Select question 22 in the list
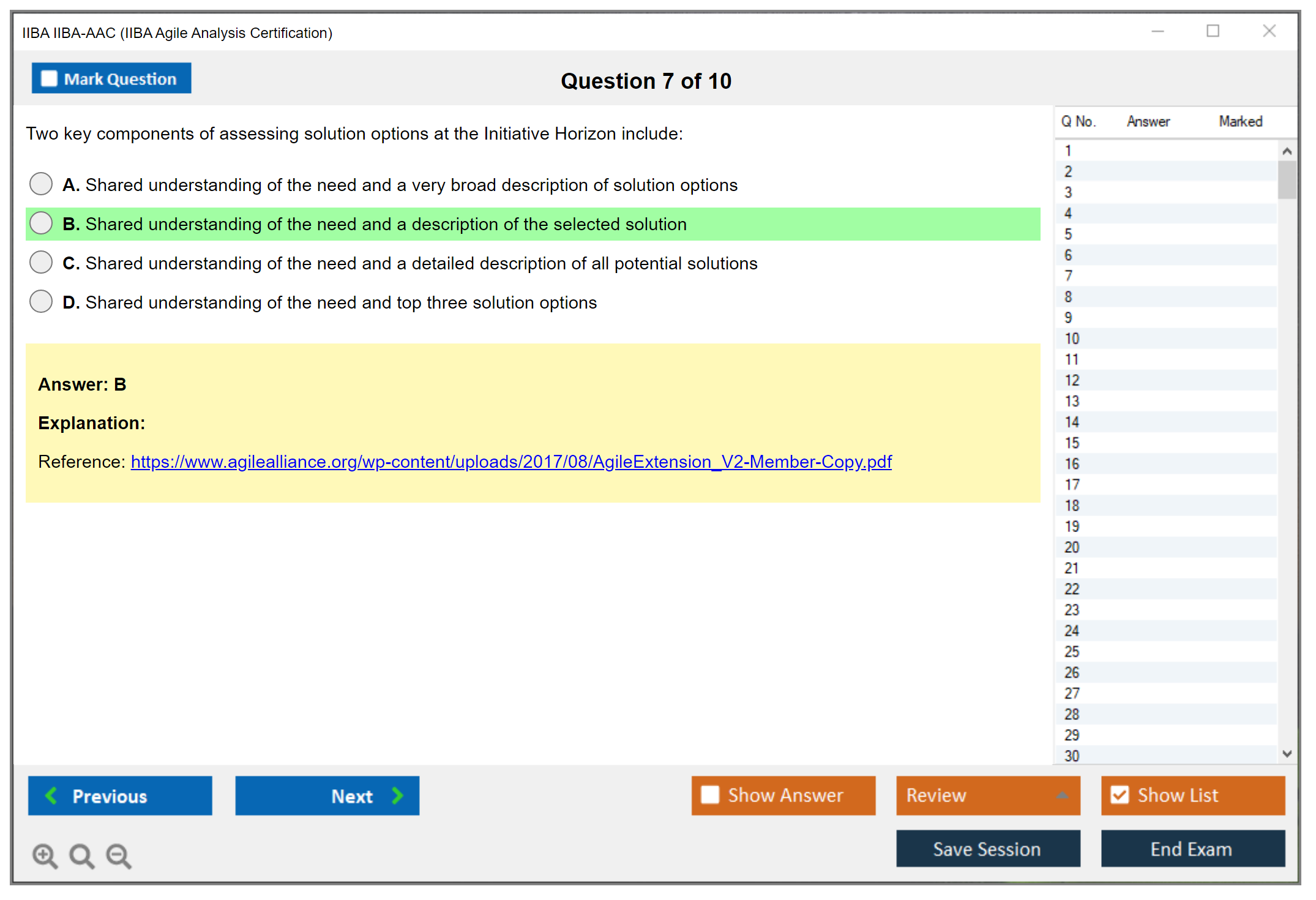1316x900 pixels. click(1072, 589)
